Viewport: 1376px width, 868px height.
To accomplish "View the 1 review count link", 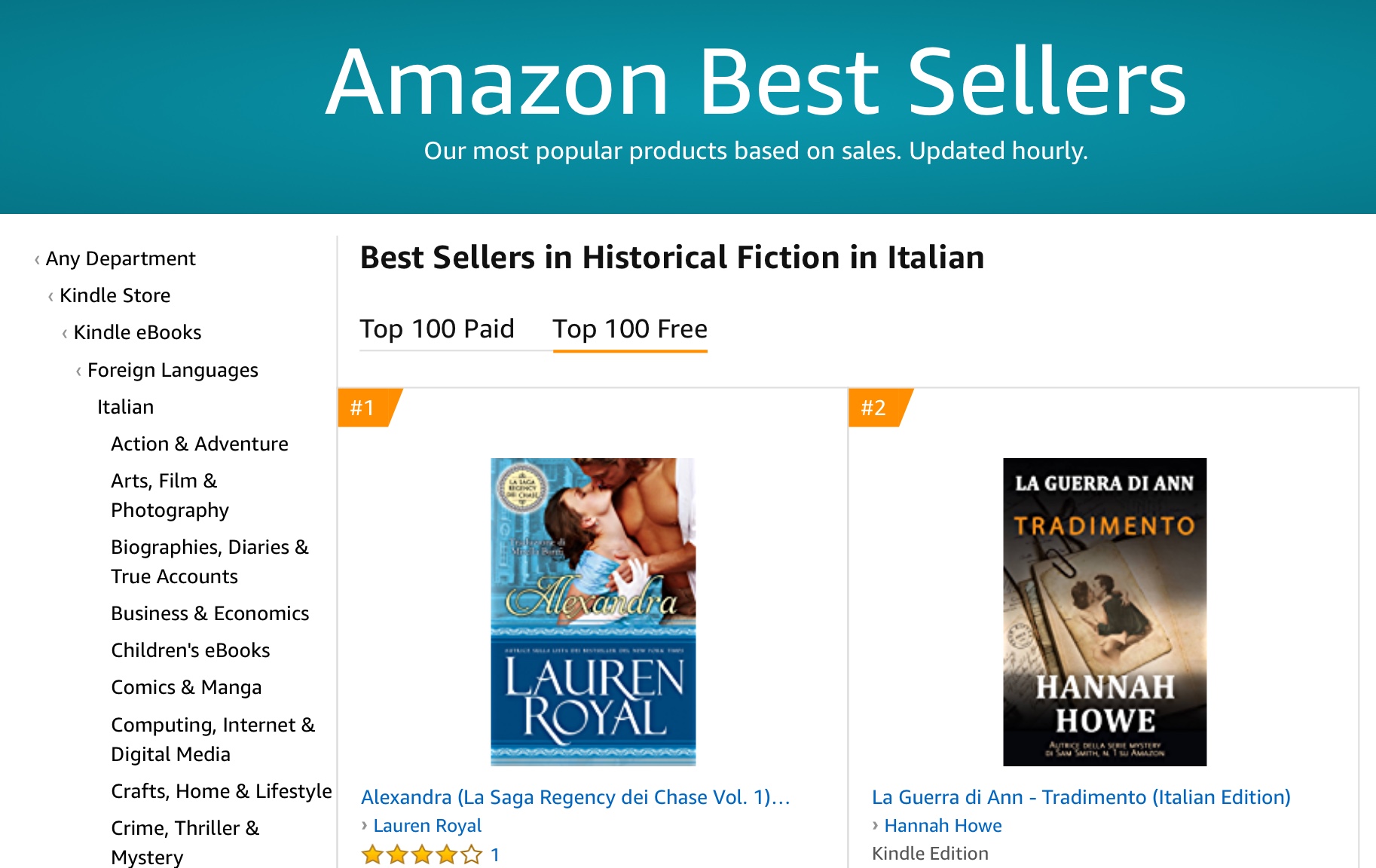I will click(x=495, y=854).
